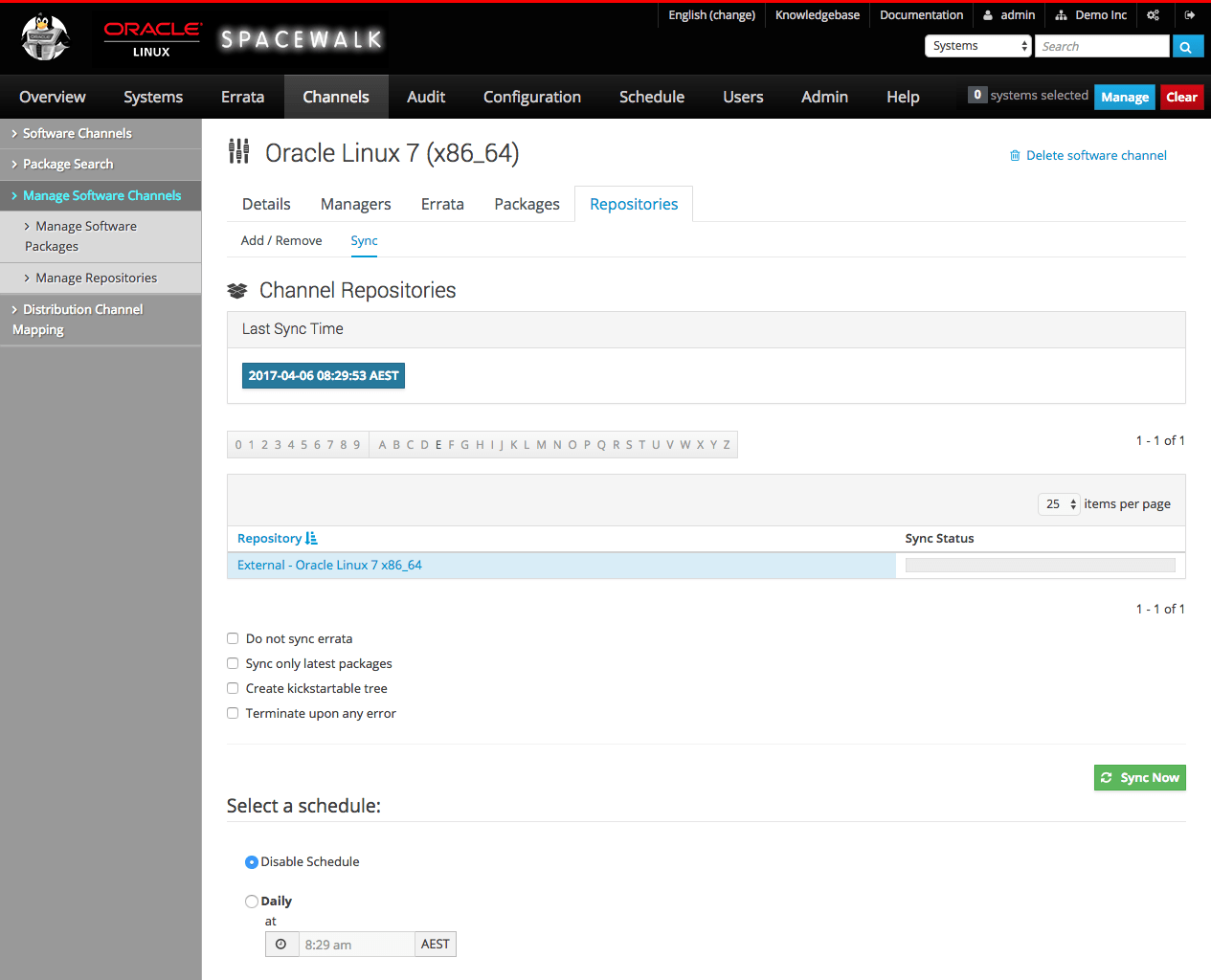Open the Systems main menu
The width and height of the screenshot is (1211, 980).
tap(153, 97)
